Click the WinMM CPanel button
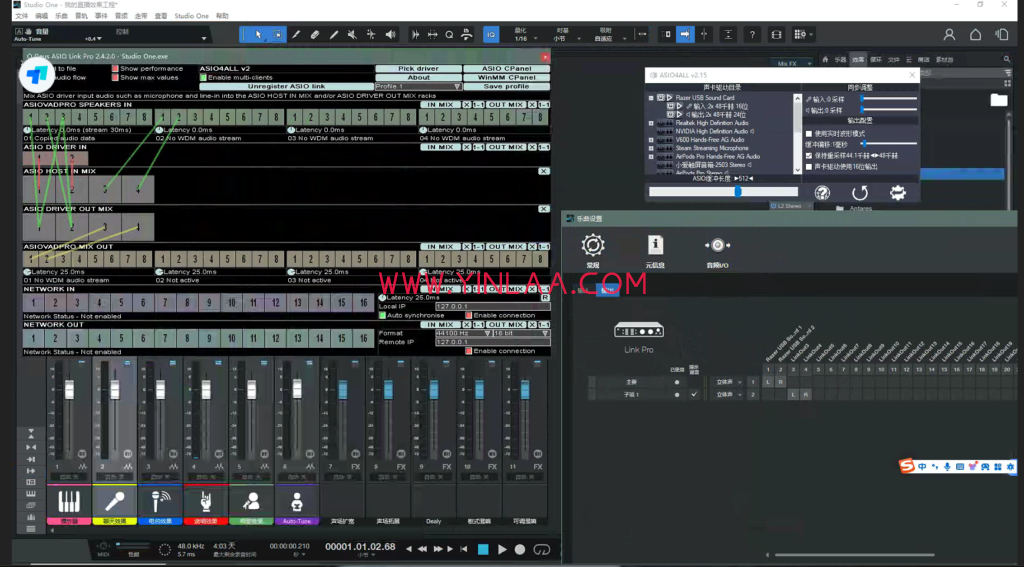 pos(506,77)
